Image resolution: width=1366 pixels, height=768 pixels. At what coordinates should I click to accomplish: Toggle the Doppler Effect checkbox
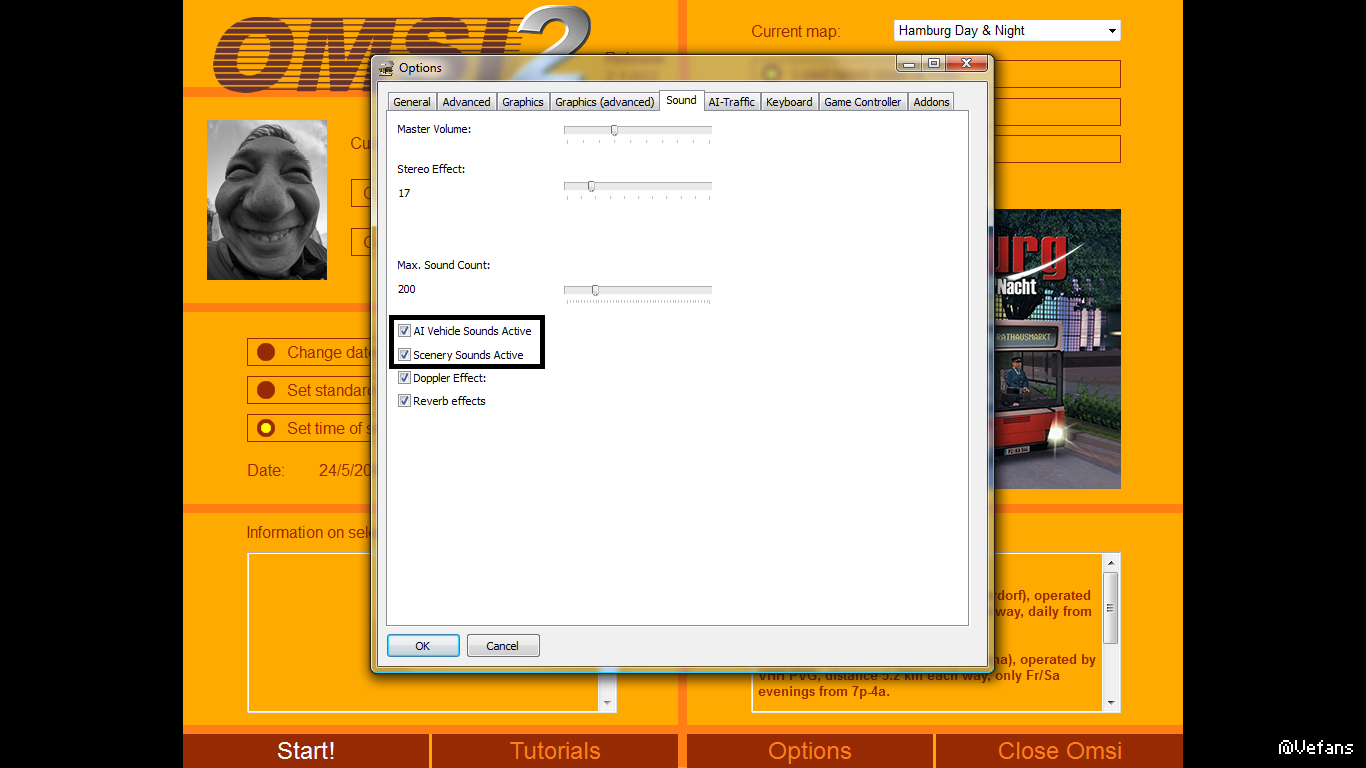[x=404, y=378]
